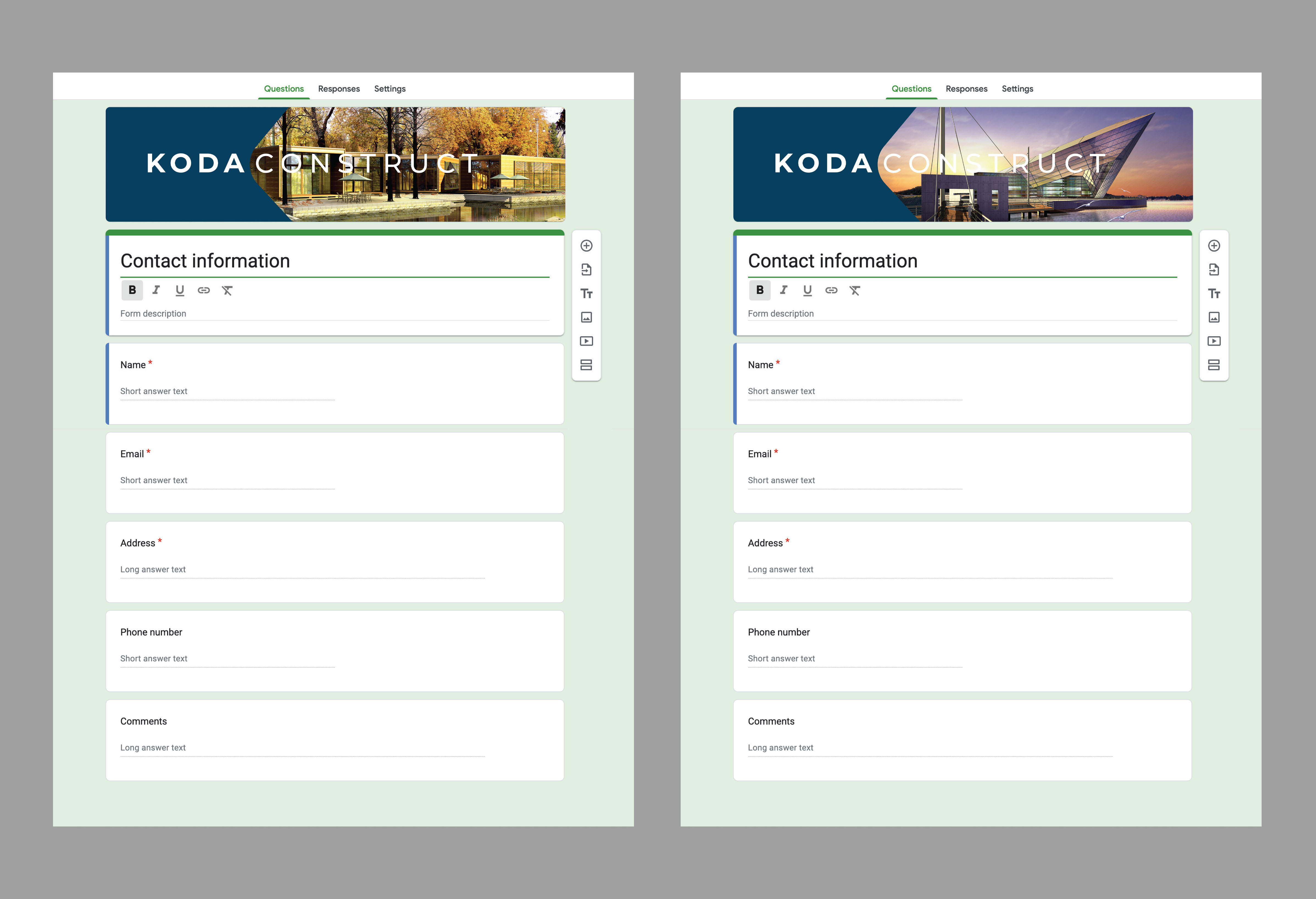Click the Import questions icon
The image size is (1316, 899).
point(587,269)
